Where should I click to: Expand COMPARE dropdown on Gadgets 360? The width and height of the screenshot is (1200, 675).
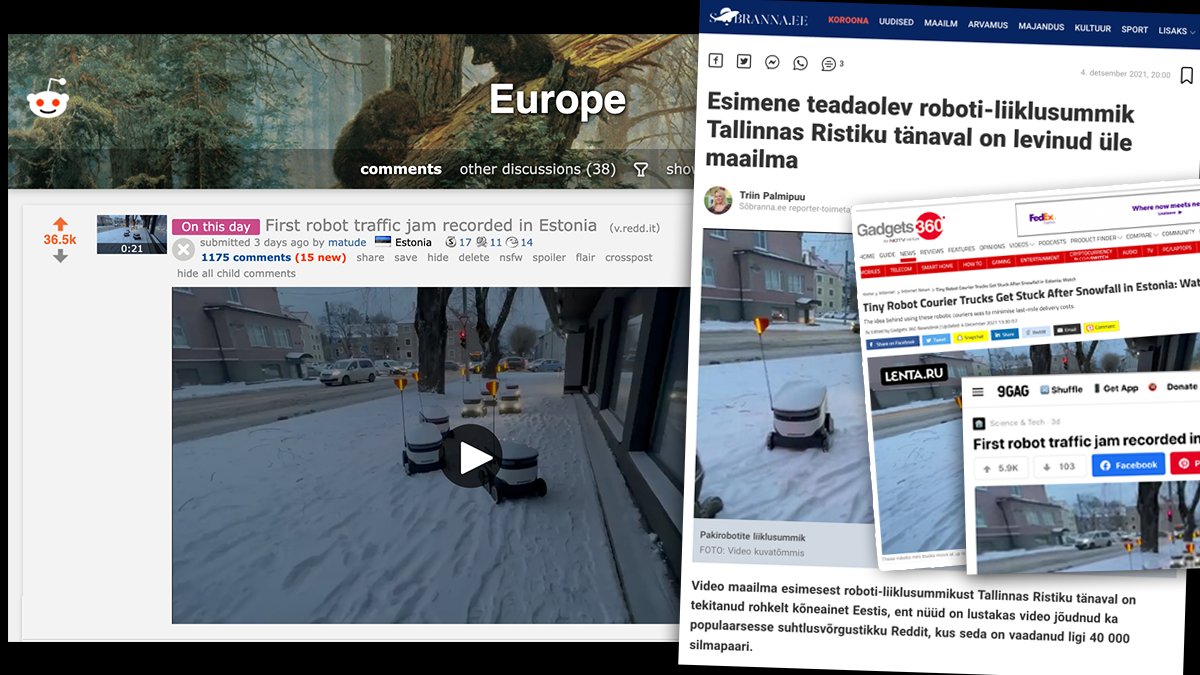click(x=1141, y=236)
